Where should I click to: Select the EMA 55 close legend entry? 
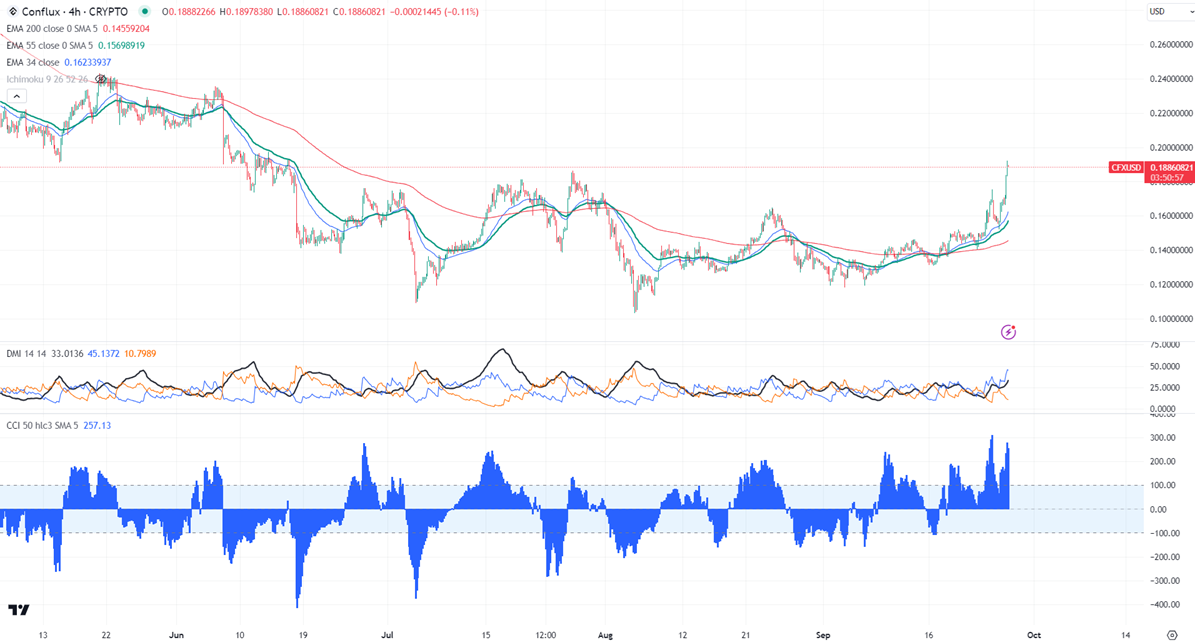point(50,45)
